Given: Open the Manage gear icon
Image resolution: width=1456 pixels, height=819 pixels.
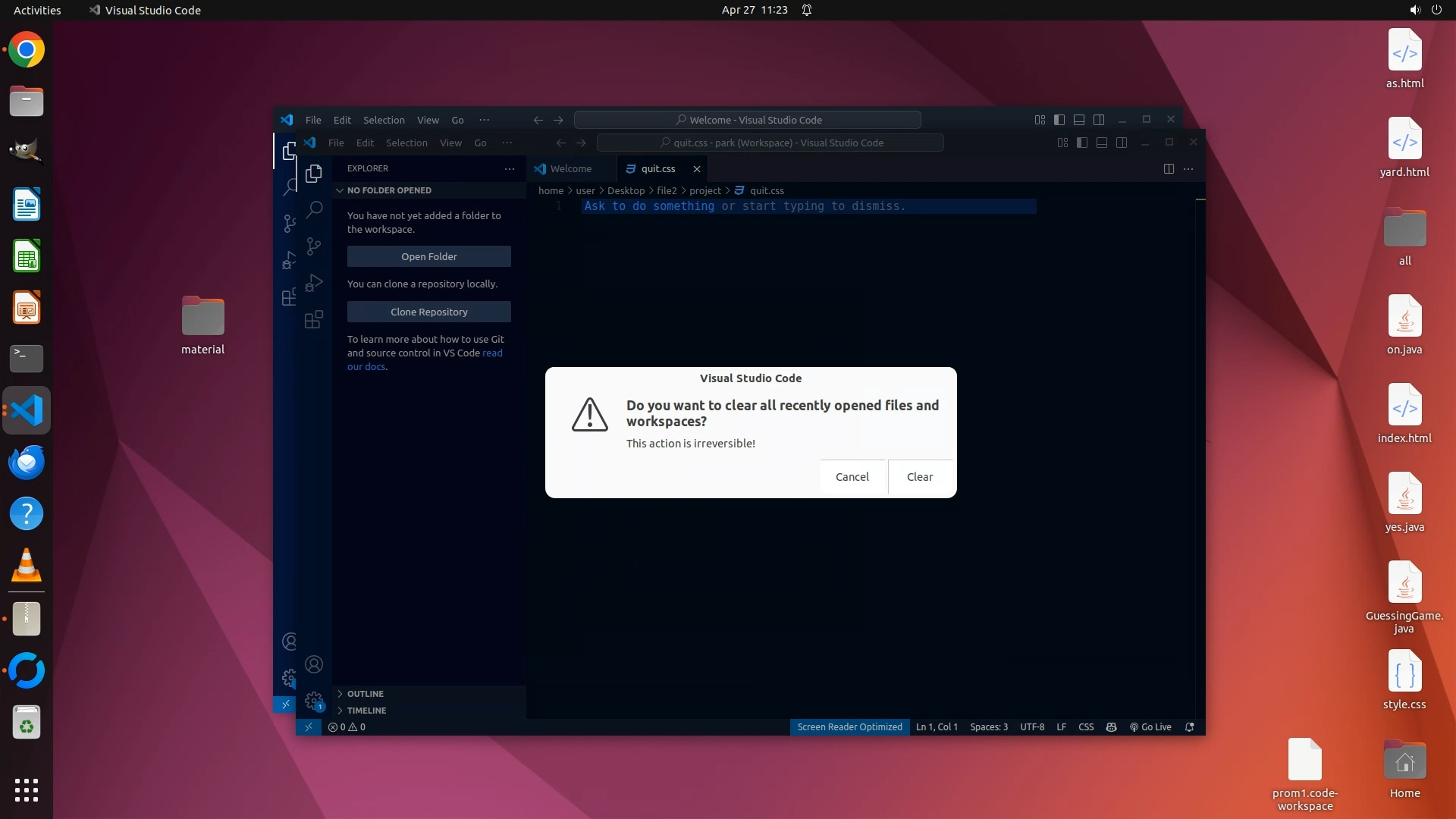Looking at the screenshot, I should [x=314, y=701].
